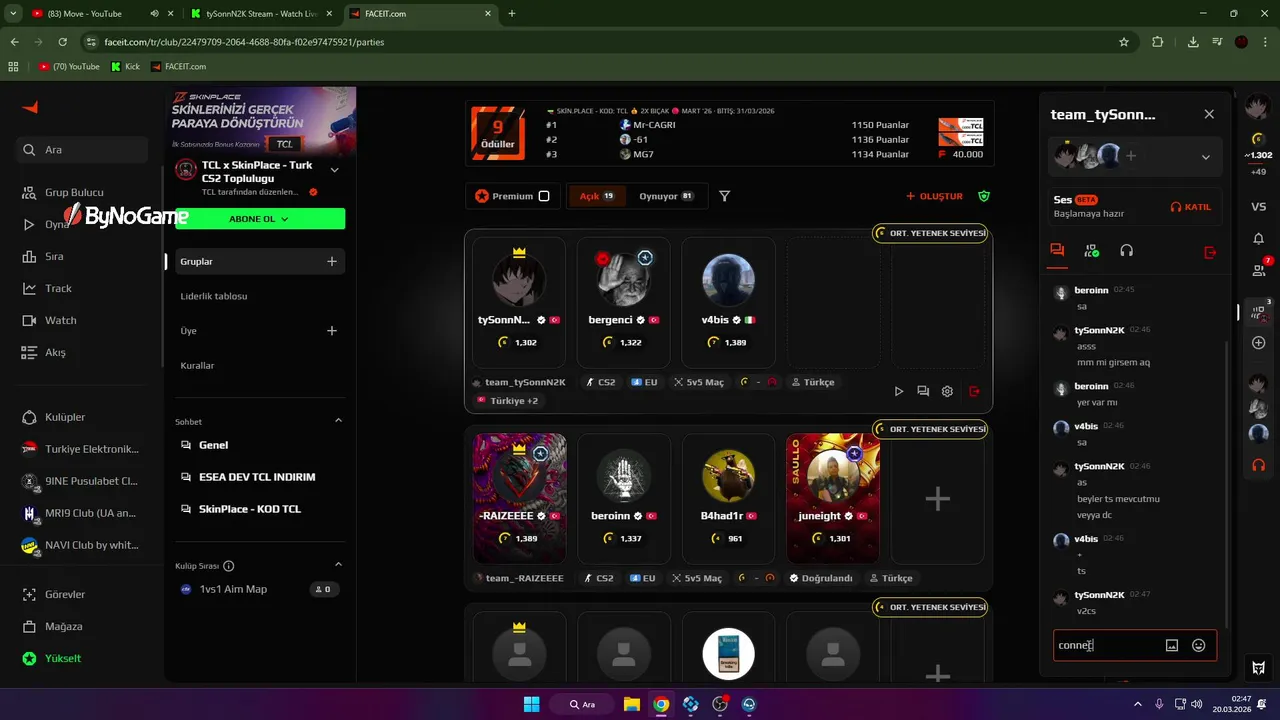The image size is (1280, 720).
Task: Open File Explorer in taskbar
Action: (x=631, y=704)
